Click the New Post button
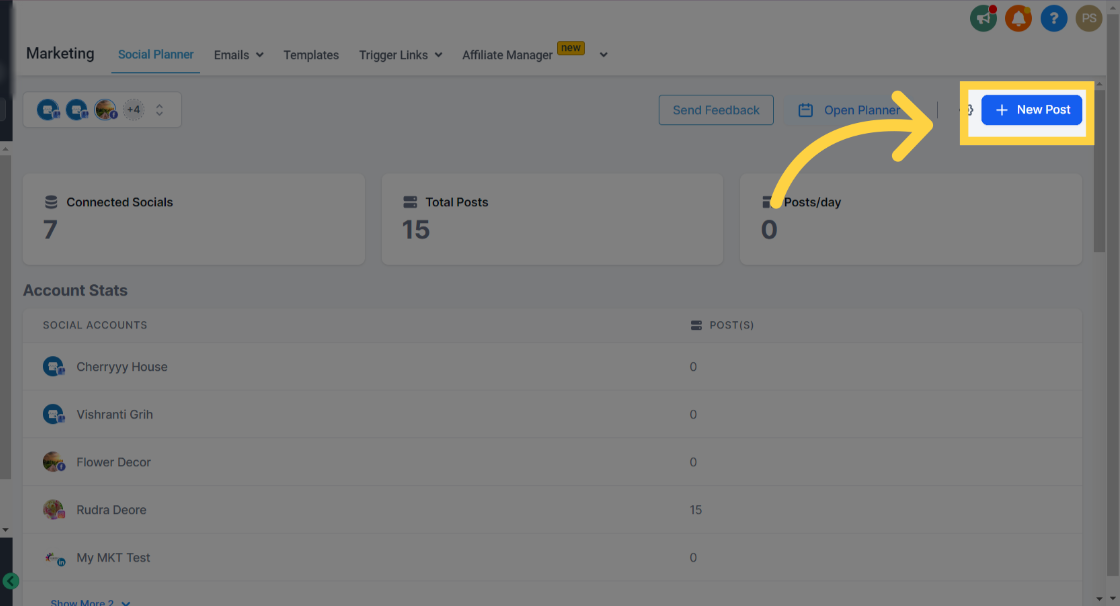This screenshot has height=606, width=1120. 1031,110
